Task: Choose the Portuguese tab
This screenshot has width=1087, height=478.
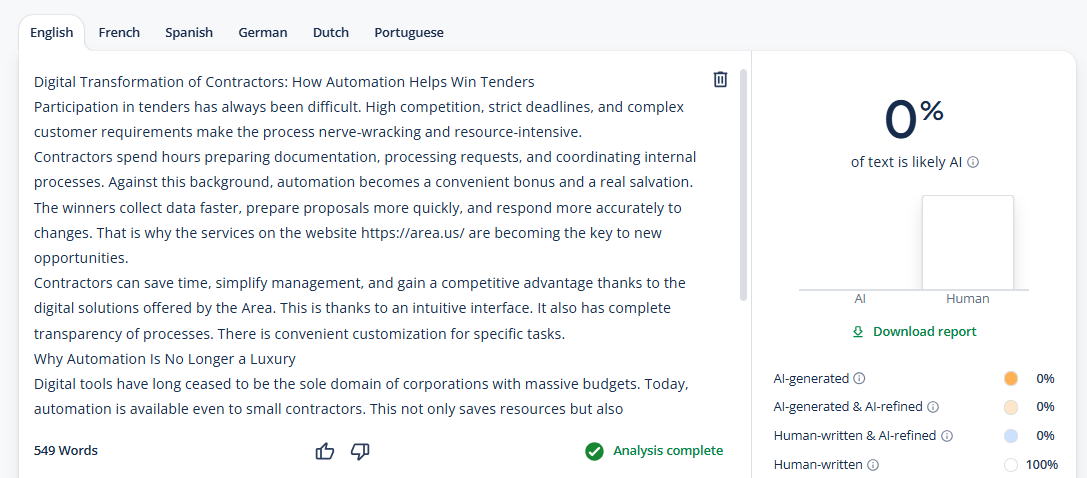Action: (409, 33)
